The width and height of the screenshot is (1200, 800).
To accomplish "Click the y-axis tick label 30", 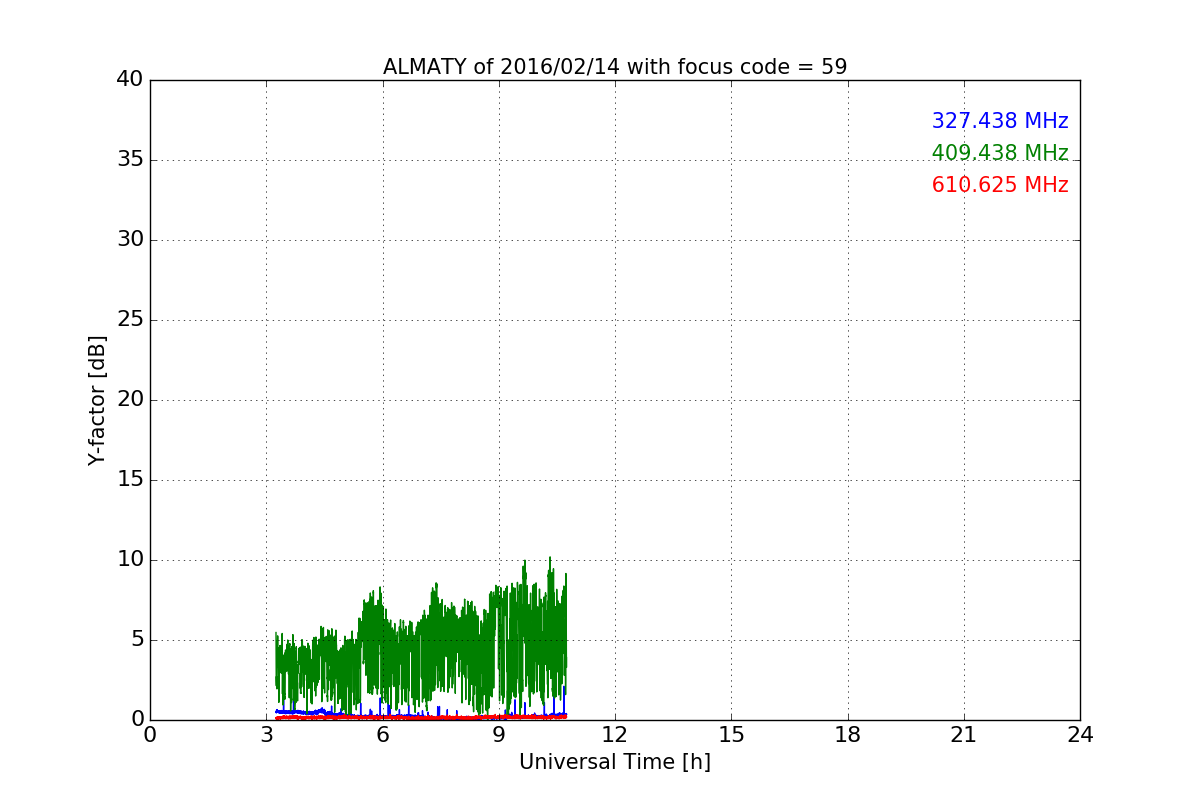I will coord(129,240).
